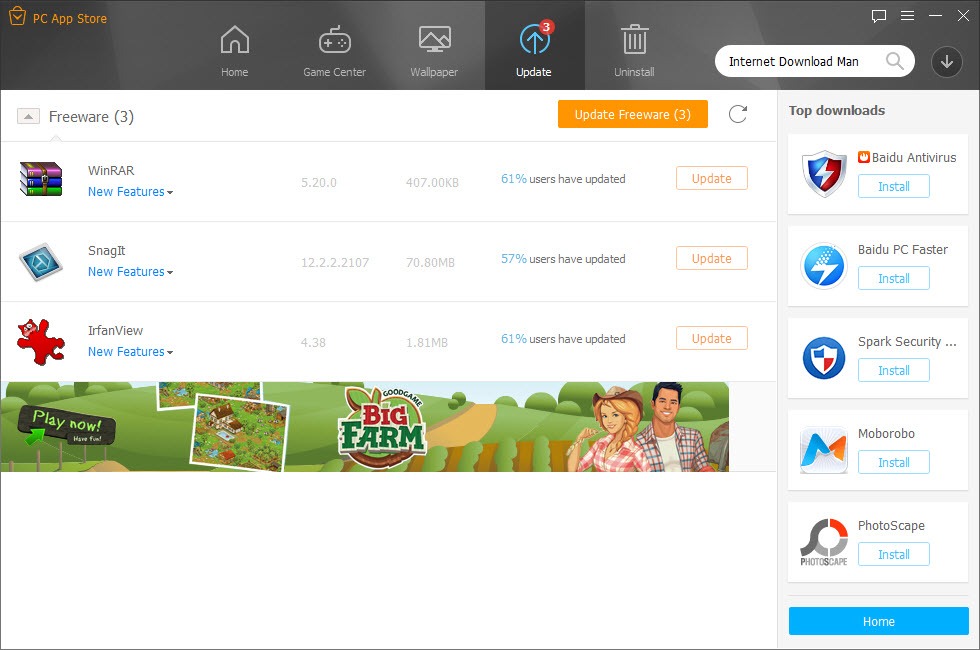The image size is (980, 650).
Task: Click 57% users have updated text
Action: click(x=563, y=259)
